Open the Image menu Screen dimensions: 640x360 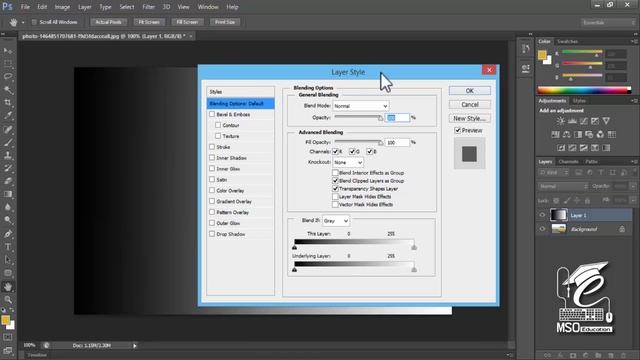[62, 7]
